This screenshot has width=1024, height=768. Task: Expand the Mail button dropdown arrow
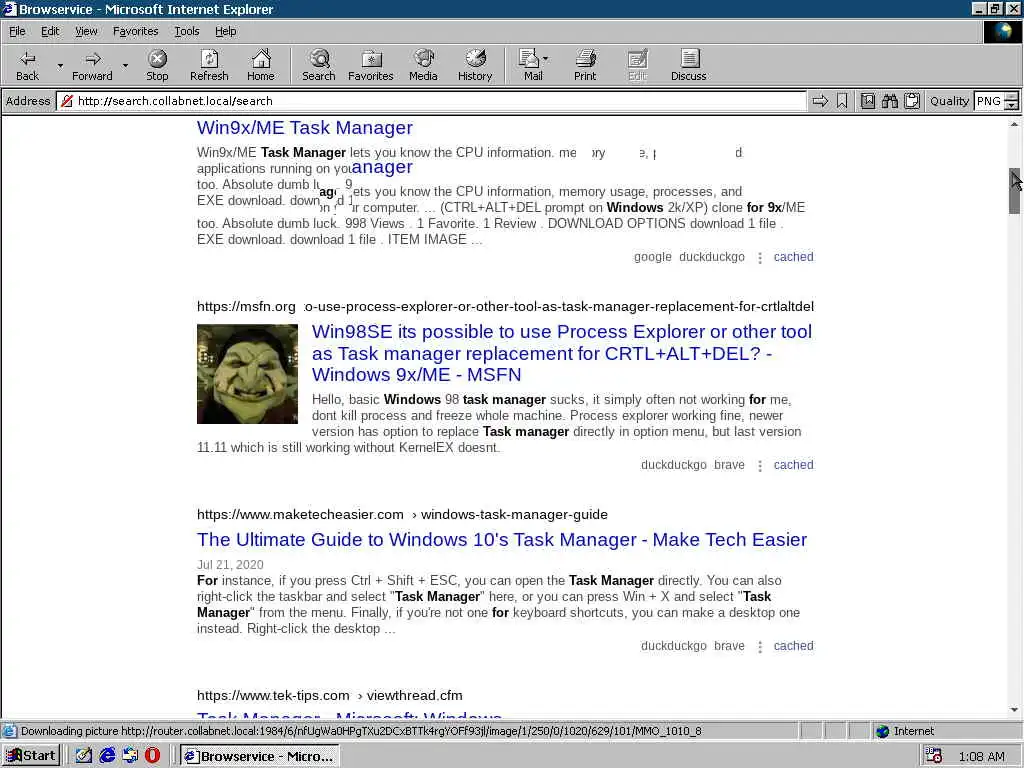coord(546,59)
